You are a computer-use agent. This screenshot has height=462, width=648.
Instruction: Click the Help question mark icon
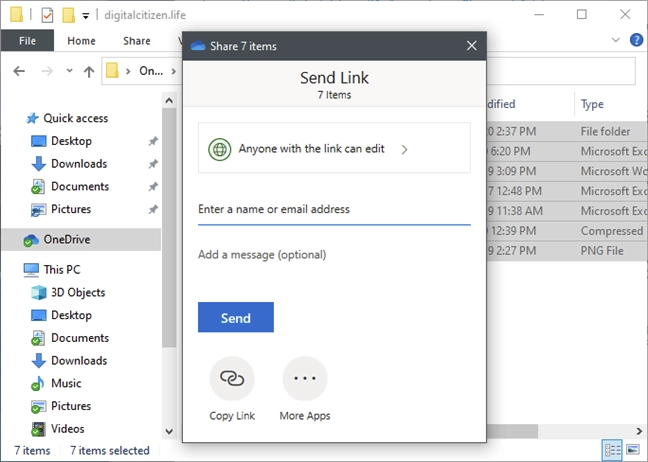coord(636,40)
